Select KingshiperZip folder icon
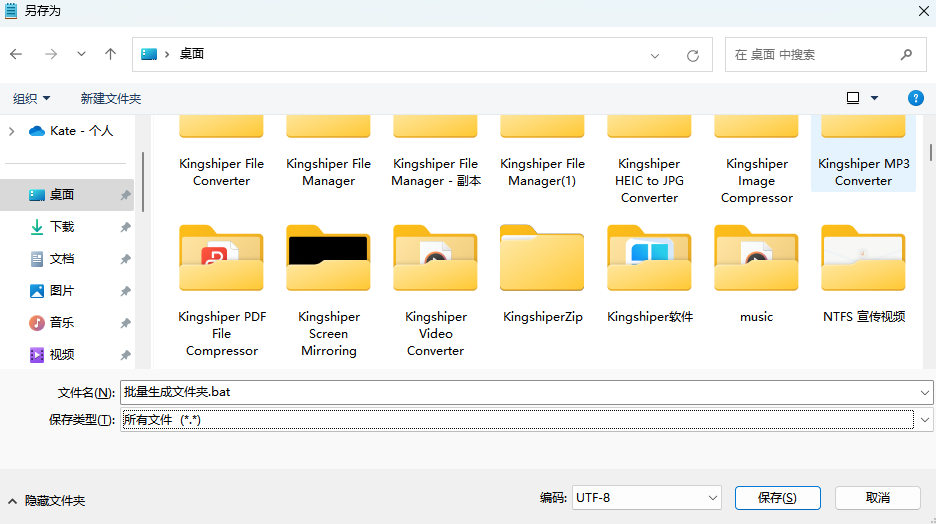Image resolution: width=936 pixels, height=524 pixels. pyautogui.click(x=542, y=258)
